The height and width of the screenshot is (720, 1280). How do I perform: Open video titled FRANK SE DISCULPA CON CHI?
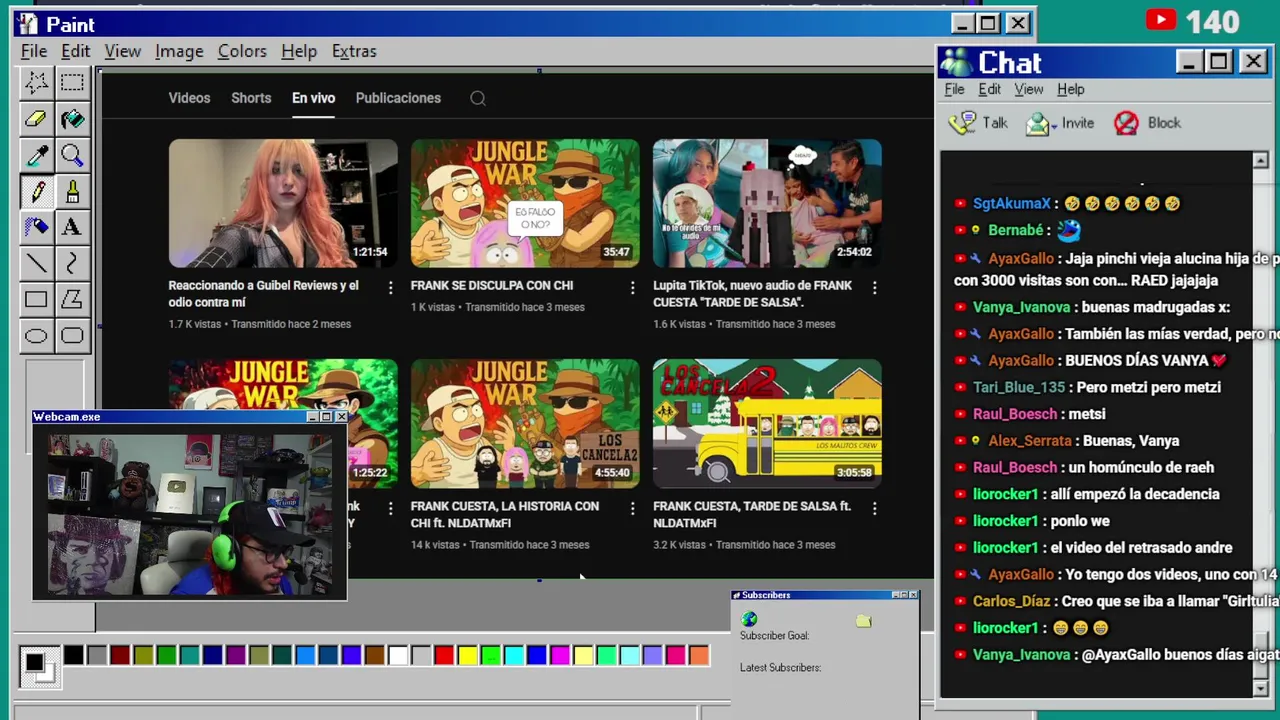point(492,285)
